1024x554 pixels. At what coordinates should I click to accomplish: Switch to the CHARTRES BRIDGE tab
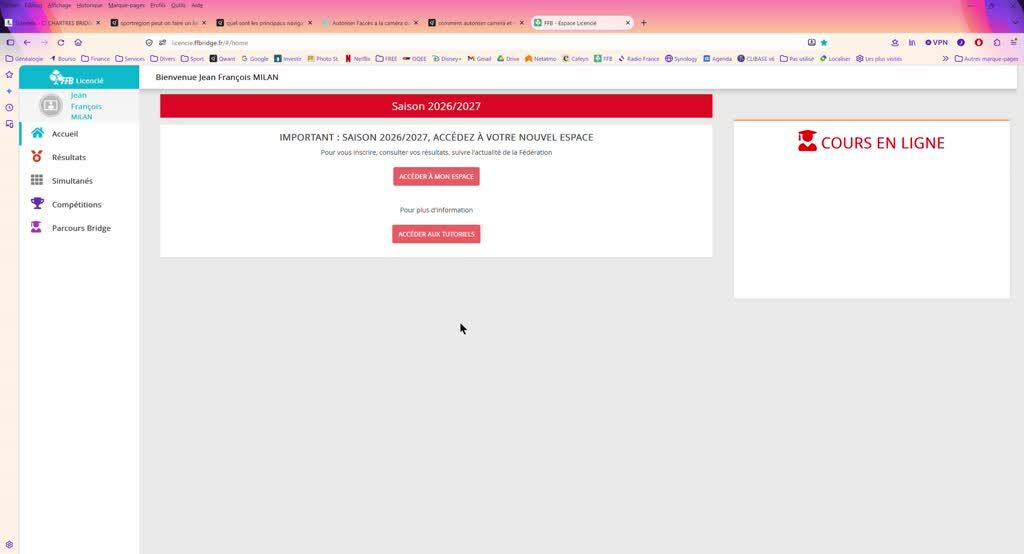coord(52,23)
